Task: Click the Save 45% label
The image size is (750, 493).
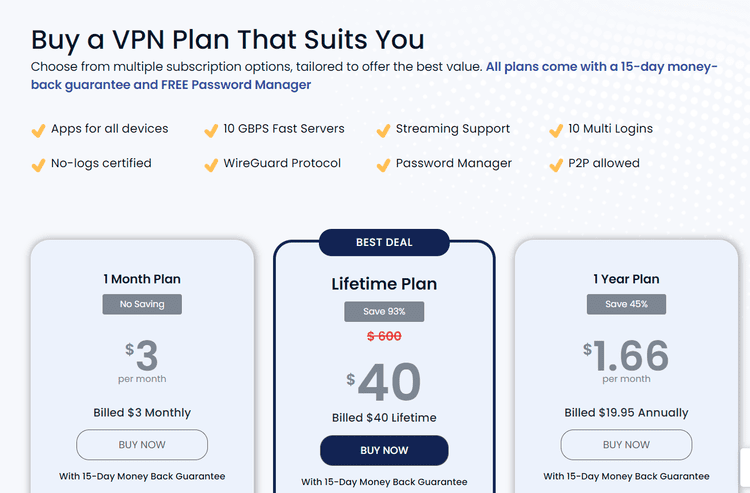Action: (626, 304)
